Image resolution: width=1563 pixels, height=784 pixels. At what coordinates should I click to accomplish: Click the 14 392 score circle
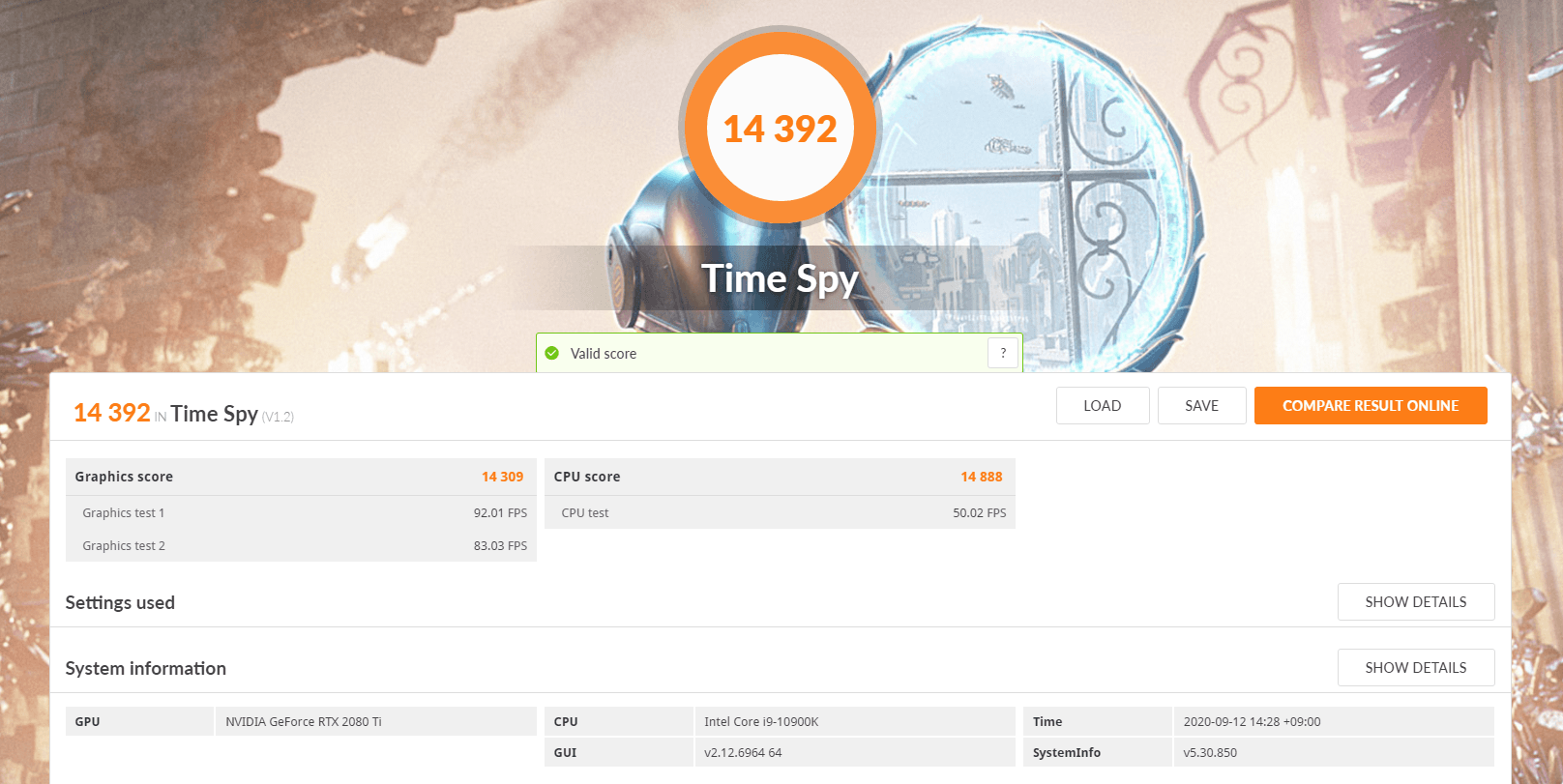tap(781, 128)
